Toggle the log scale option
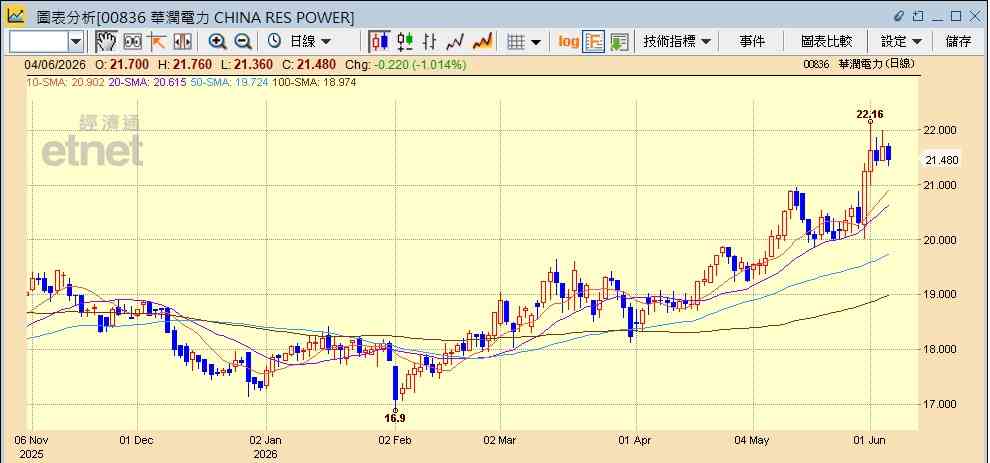 coord(568,42)
